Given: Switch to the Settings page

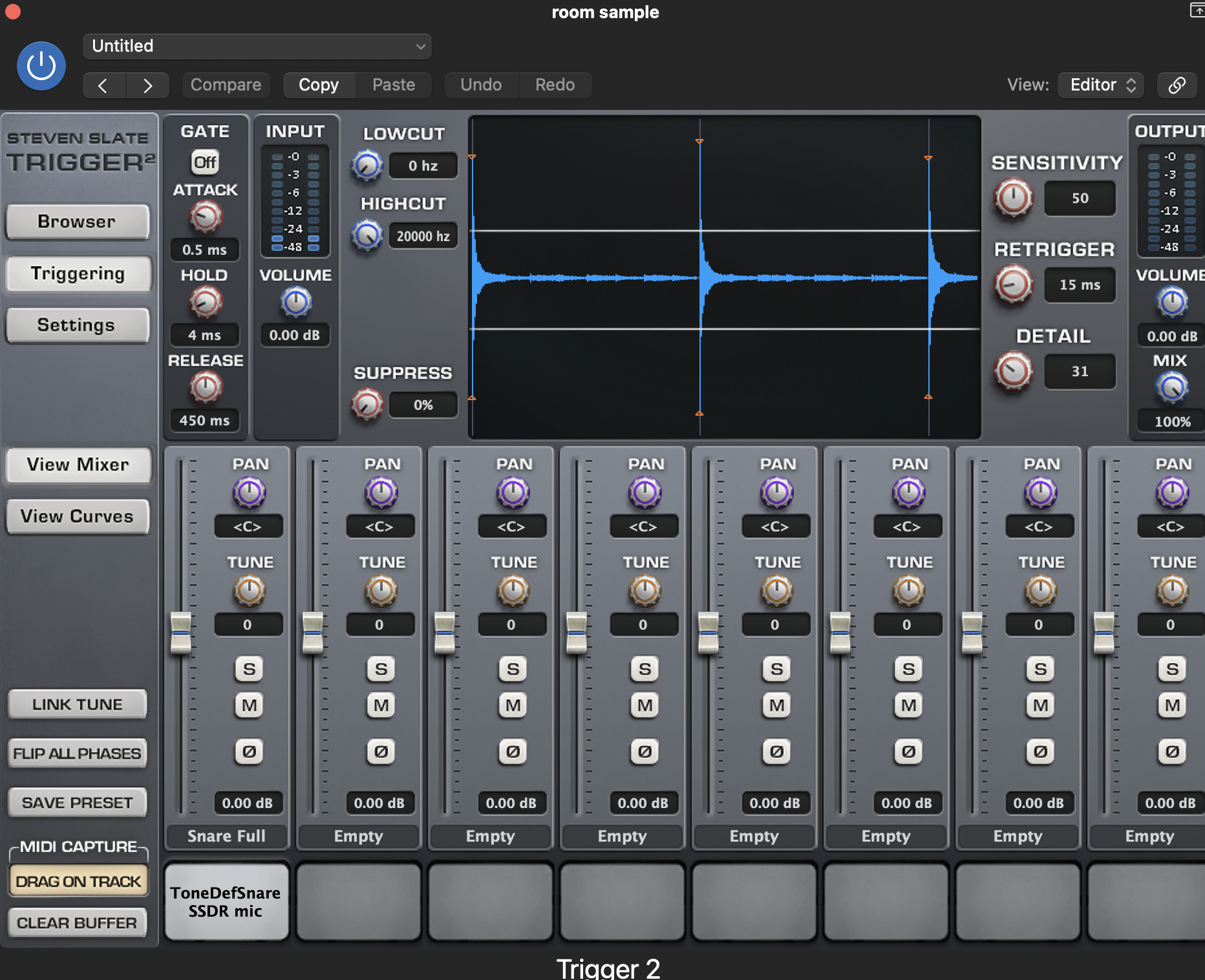Looking at the screenshot, I should (77, 325).
